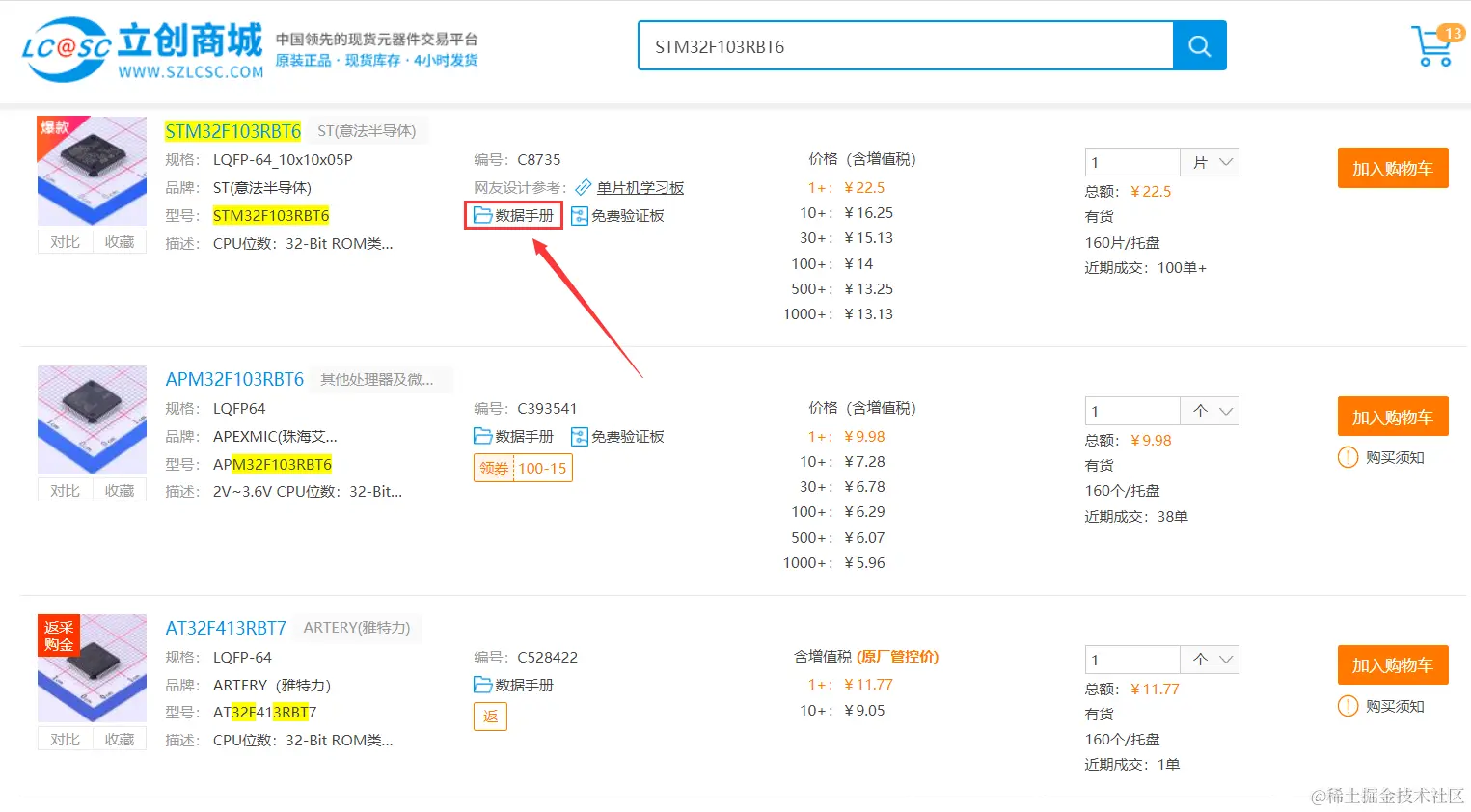Click 收藏 under AT32F413RBT7 image

[120, 740]
